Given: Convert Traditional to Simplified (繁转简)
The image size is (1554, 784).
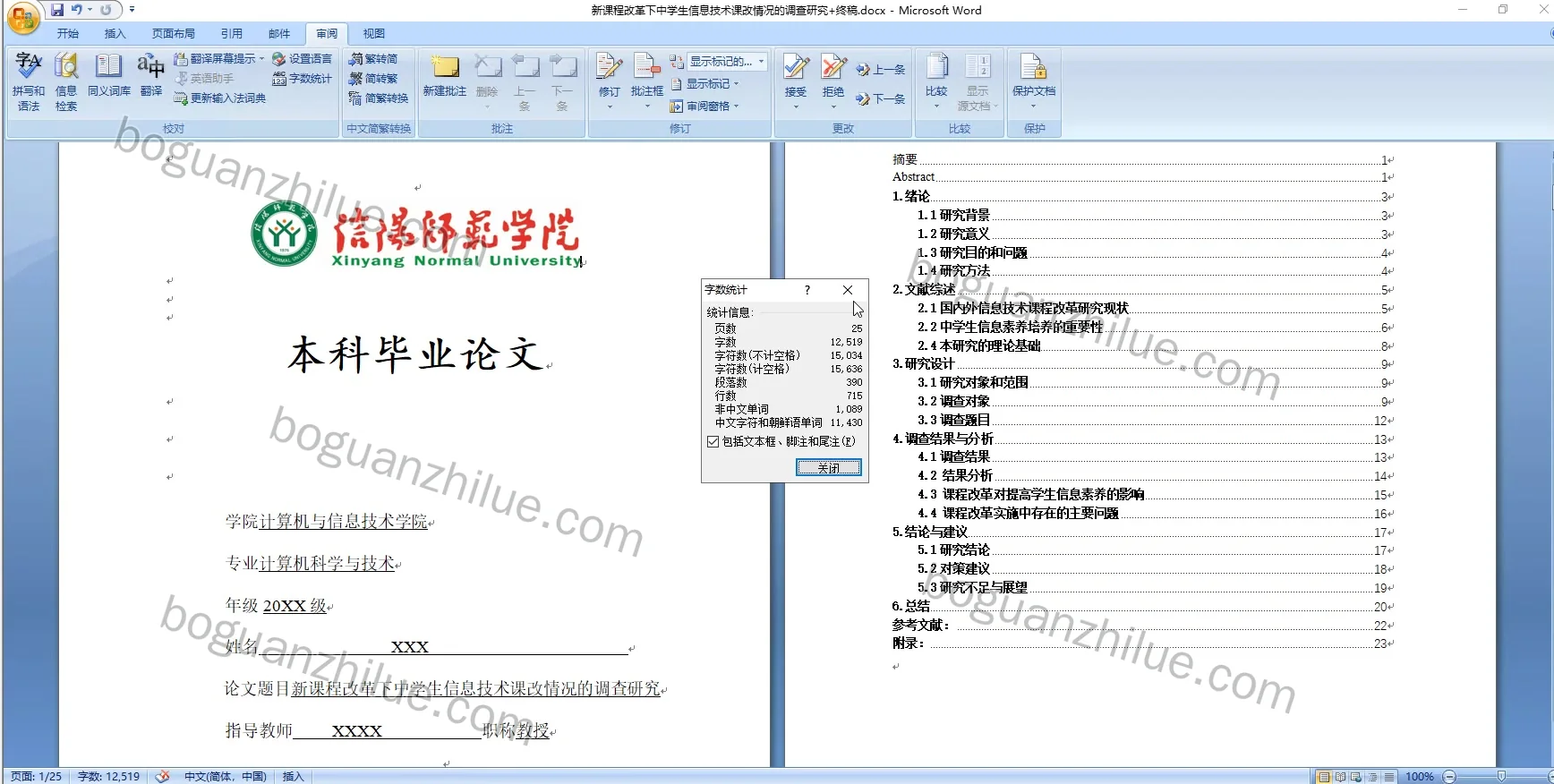Looking at the screenshot, I should 374,59.
